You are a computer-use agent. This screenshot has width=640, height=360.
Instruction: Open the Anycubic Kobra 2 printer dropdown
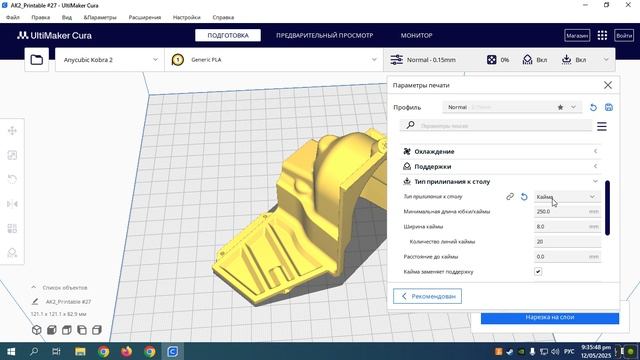pyautogui.click(x=110, y=60)
